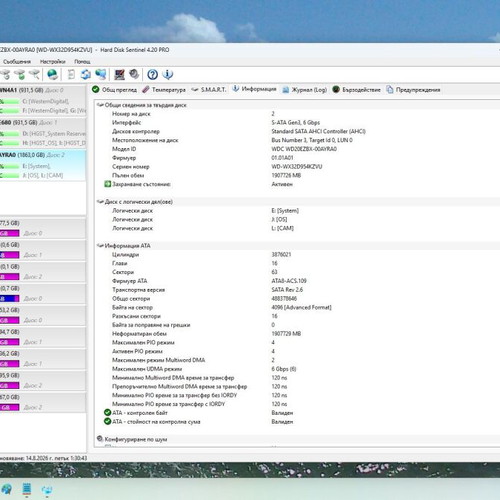Screen dimensions: 500x500
Task: Click the magenta bar of 77,5 GB partition
Action: [x=10, y=233]
